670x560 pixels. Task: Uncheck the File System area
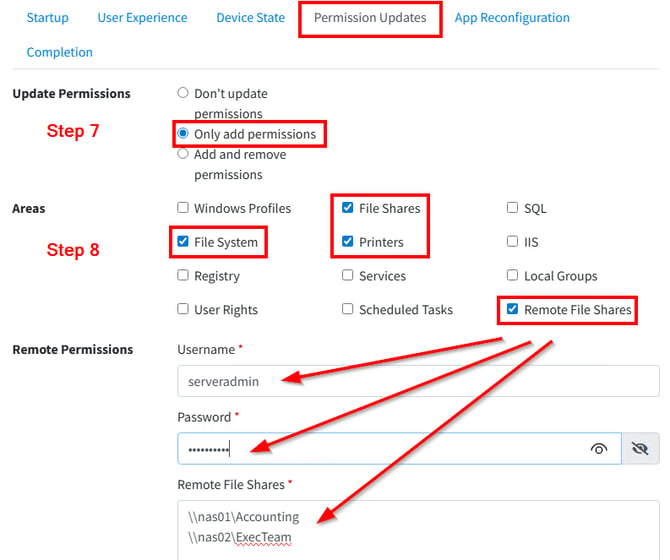183,241
